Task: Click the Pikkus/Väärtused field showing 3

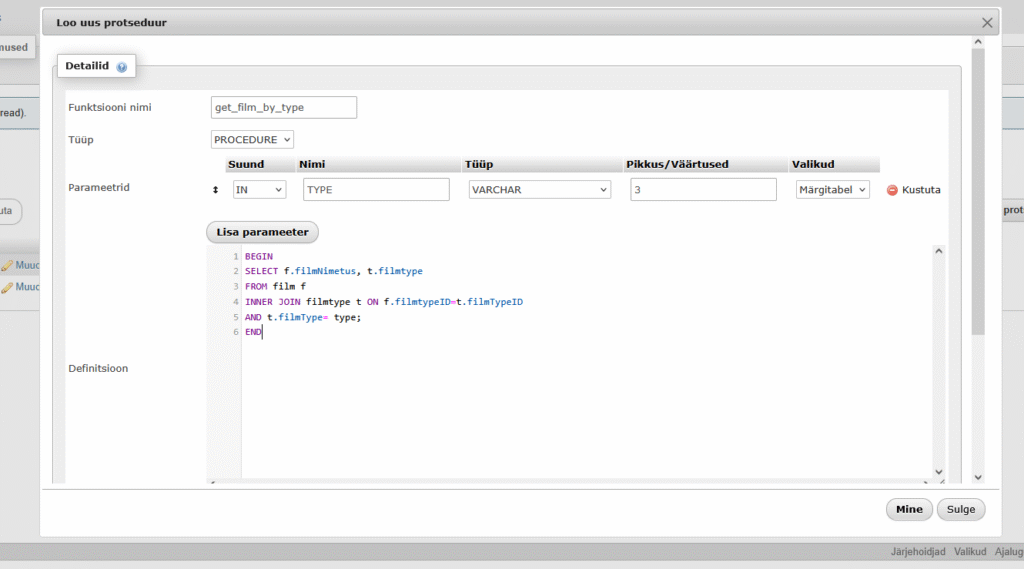Action: [703, 189]
